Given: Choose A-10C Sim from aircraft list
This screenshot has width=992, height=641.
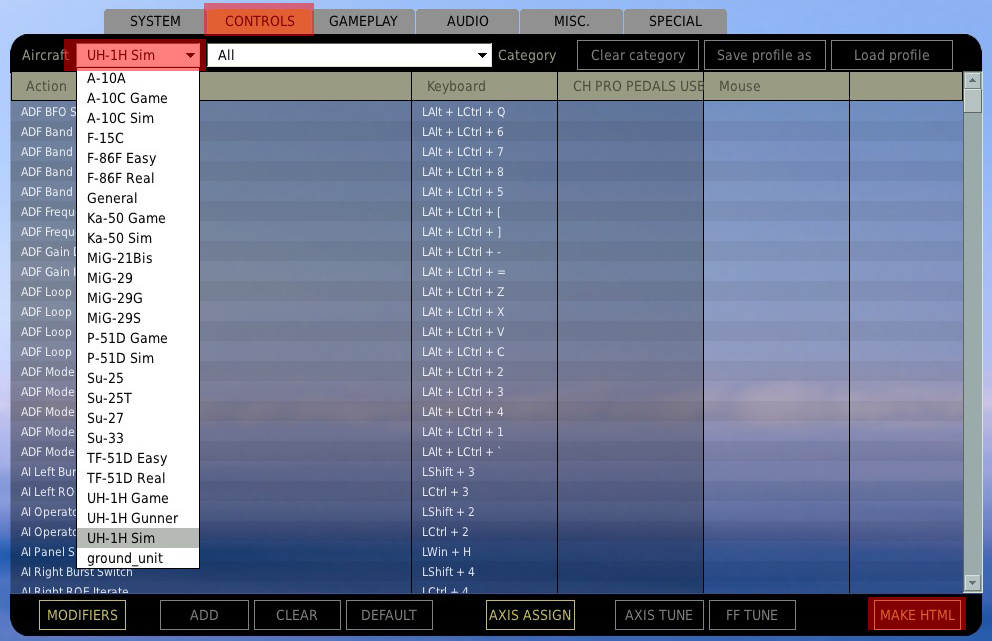Looking at the screenshot, I should click(120, 118).
